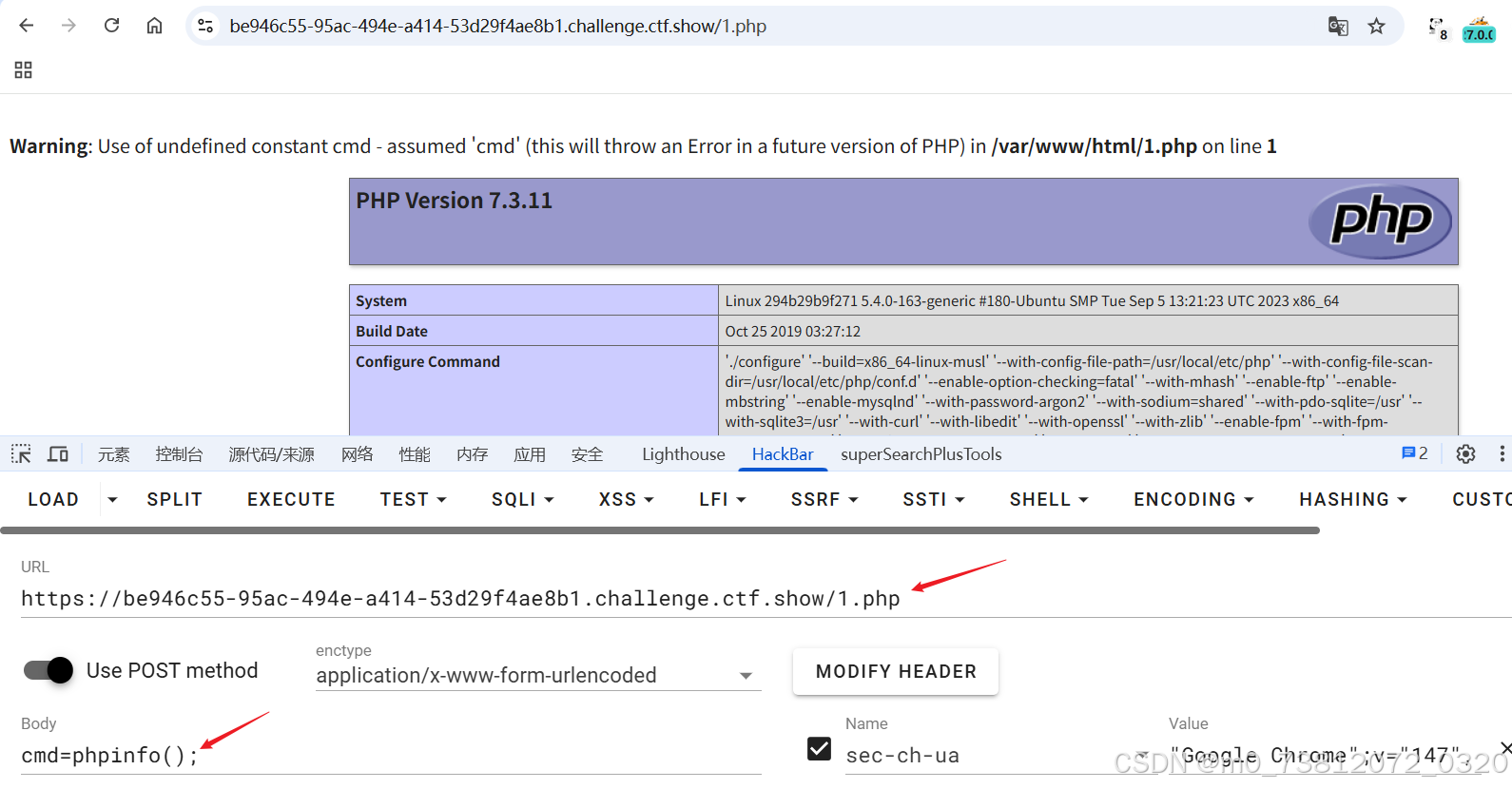Screen dimensions: 1512x789
Task: Click the PHP Version 7.3.11 heading
Action: point(454,201)
